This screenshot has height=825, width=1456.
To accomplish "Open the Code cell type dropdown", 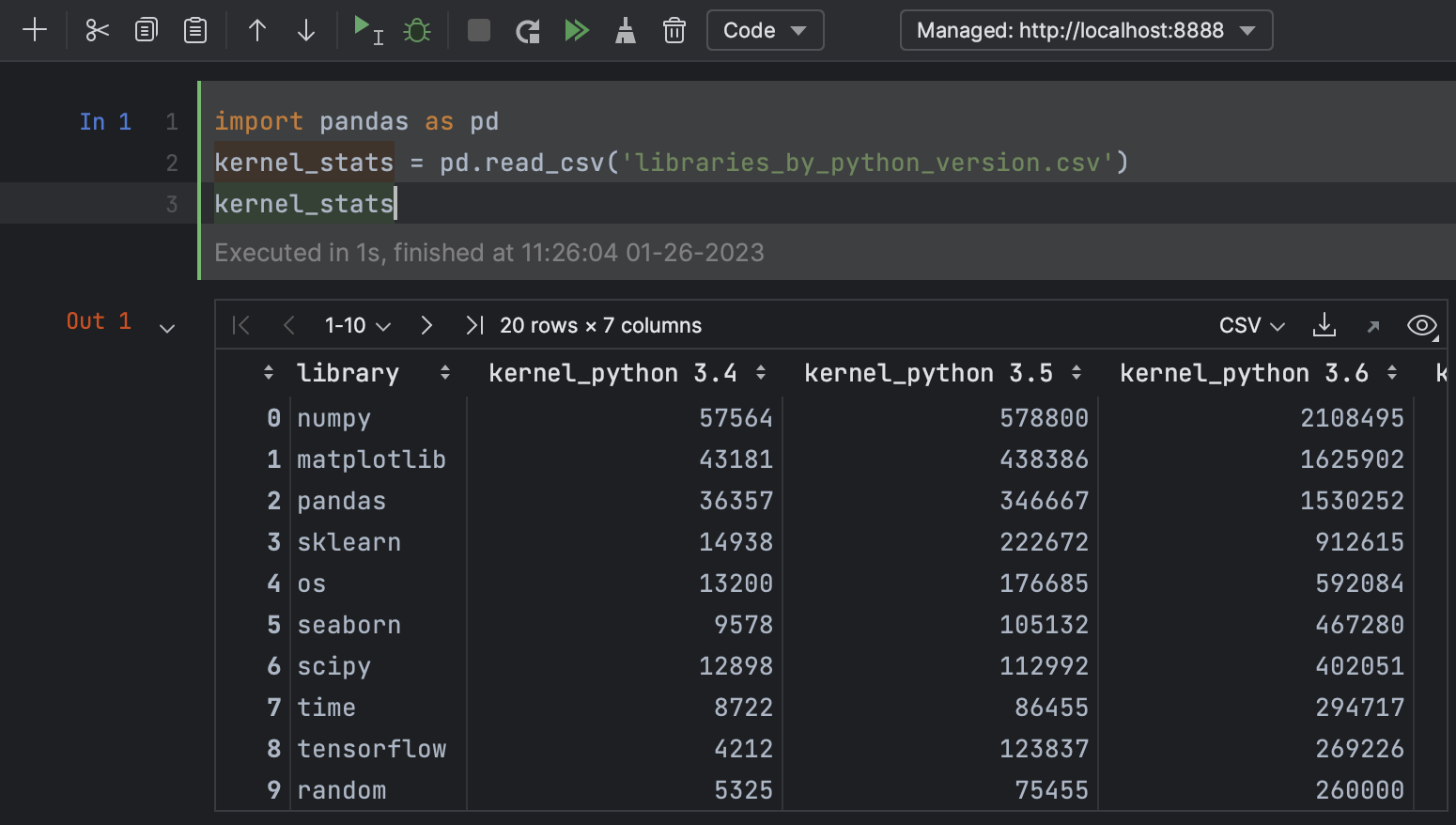I will pyautogui.click(x=765, y=30).
